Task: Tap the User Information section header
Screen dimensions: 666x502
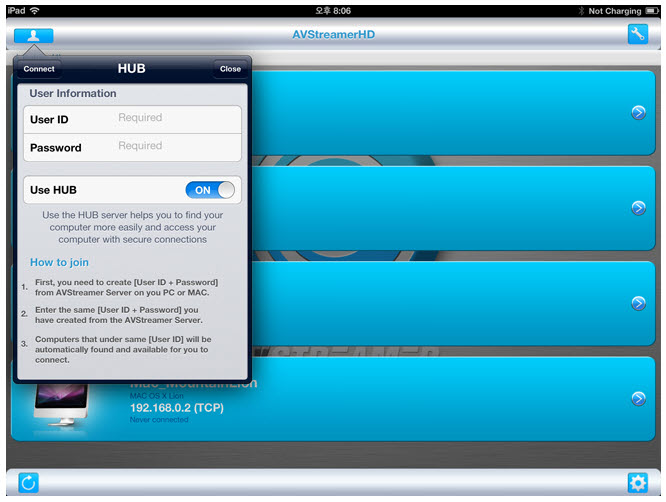Action: [x=73, y=93]
